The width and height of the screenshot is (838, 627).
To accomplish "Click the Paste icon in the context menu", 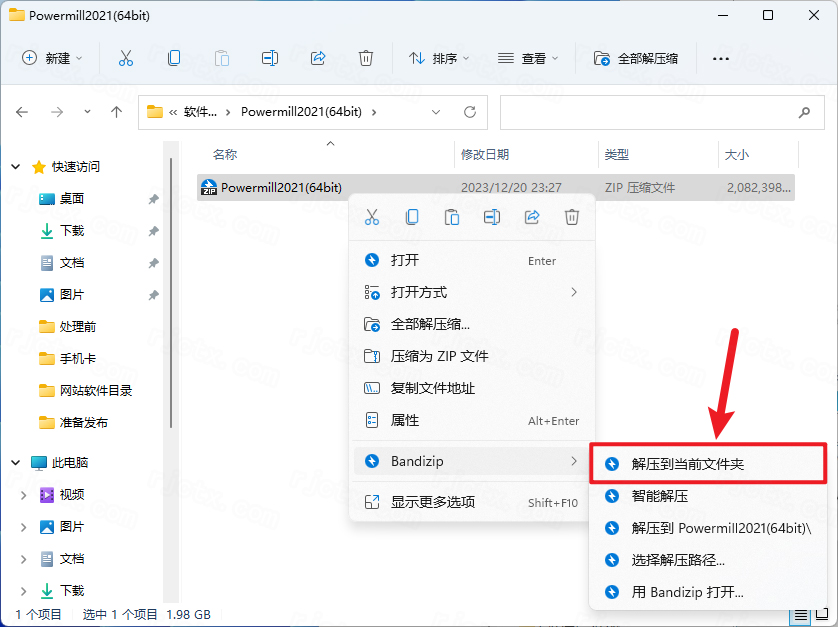I will 452,217.
